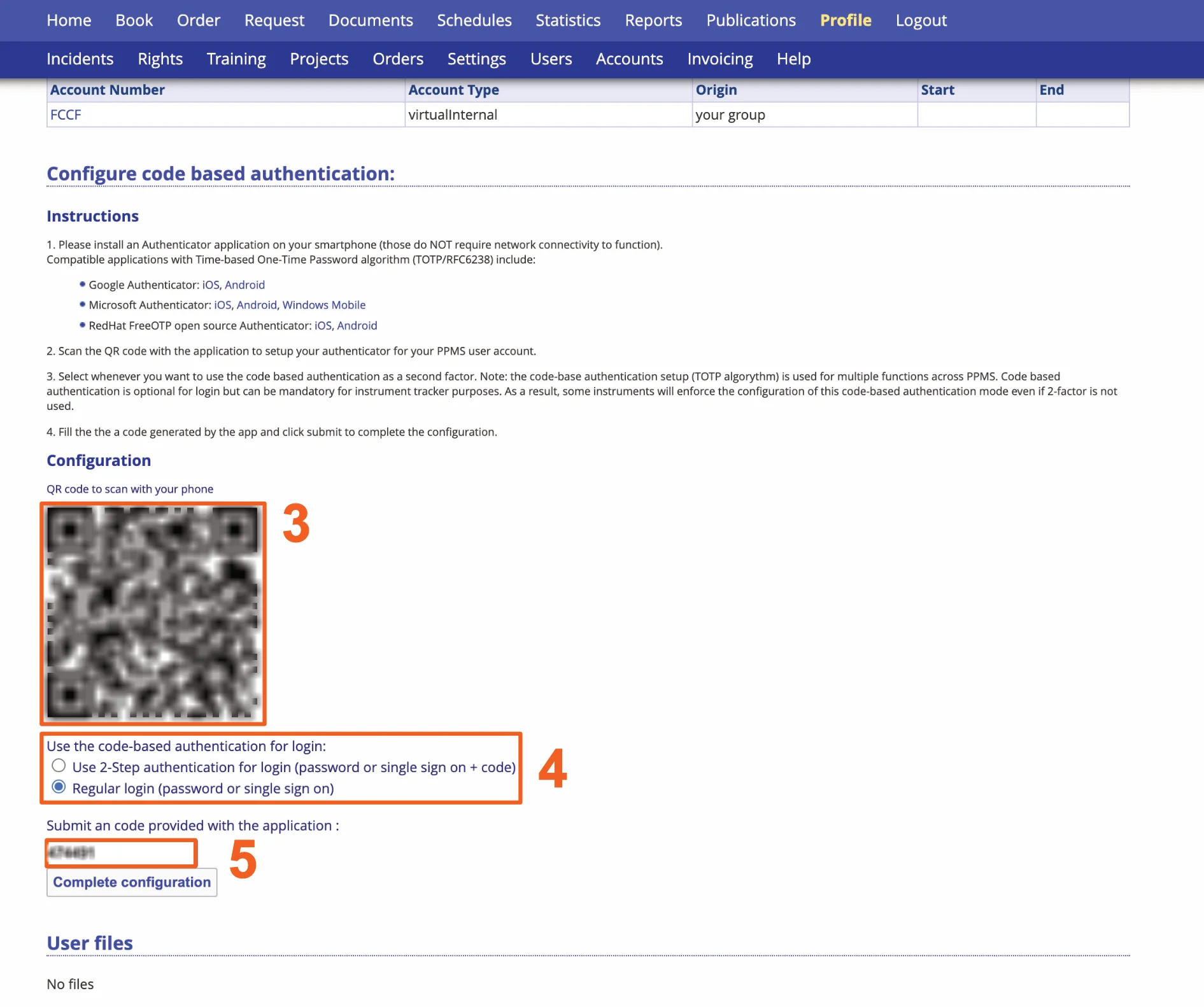Image resolution: width=1204 pixels, height=1007 pixels.
Task: Open Google Authenticator iOS link
Action: [210, 285]
